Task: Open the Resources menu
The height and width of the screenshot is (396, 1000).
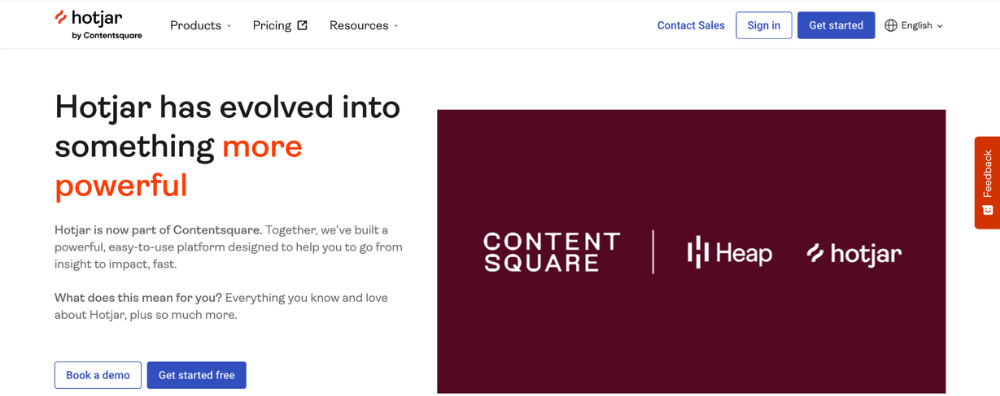Action: [x=364, y=26]
